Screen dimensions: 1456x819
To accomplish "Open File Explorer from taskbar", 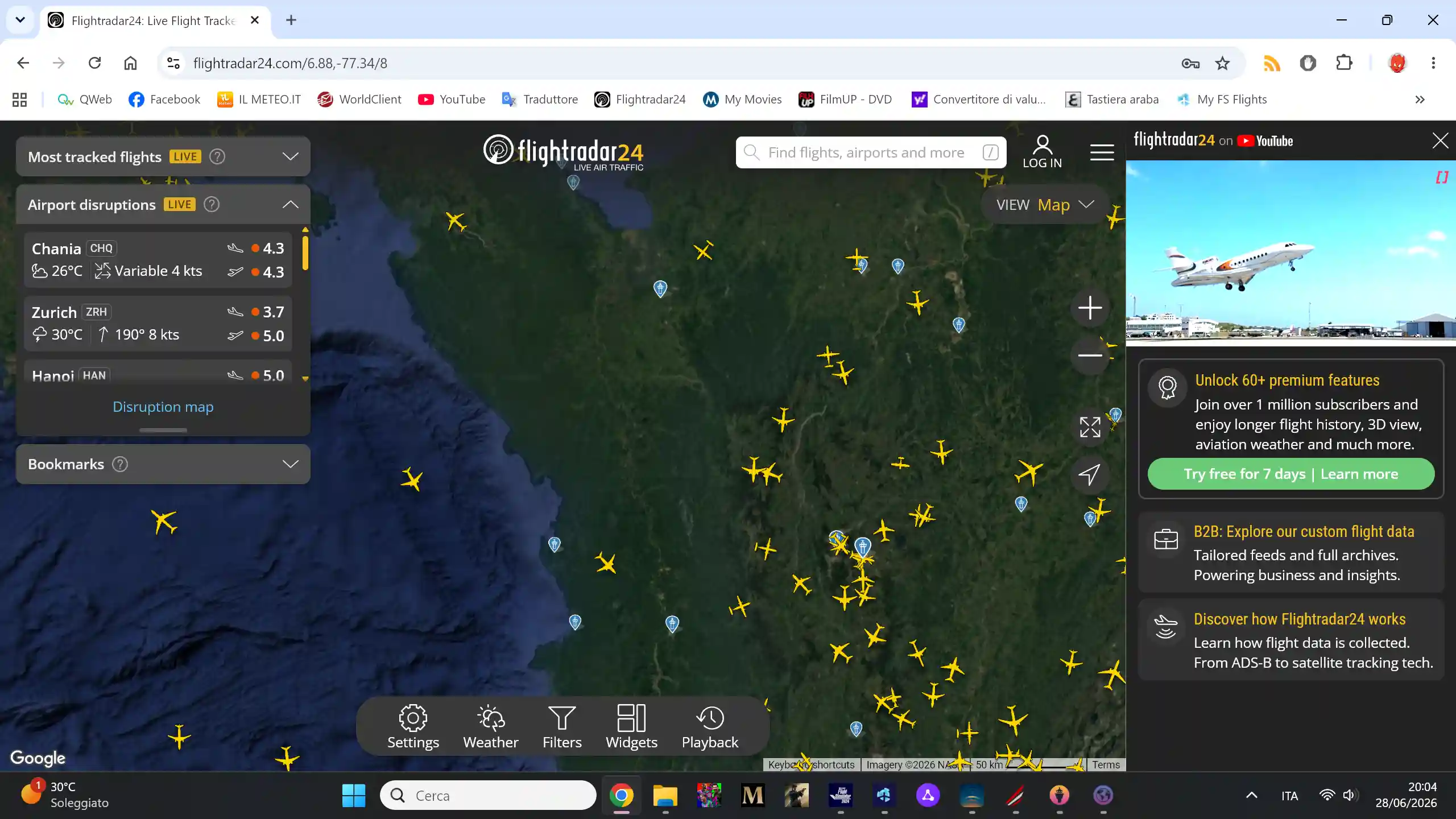I will [665, 795].
